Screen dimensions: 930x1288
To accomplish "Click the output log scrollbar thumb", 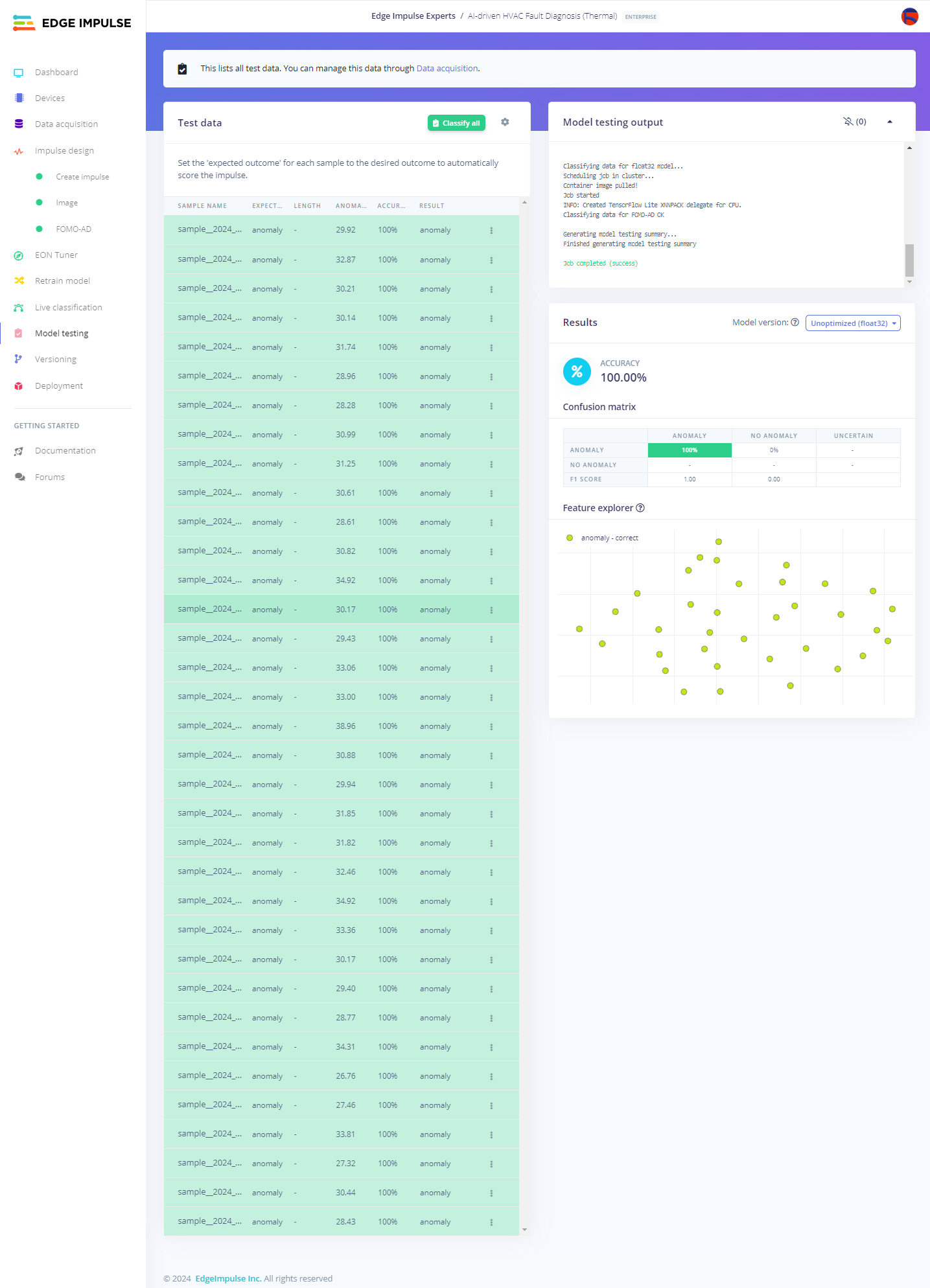I will [x=909, y=260].
